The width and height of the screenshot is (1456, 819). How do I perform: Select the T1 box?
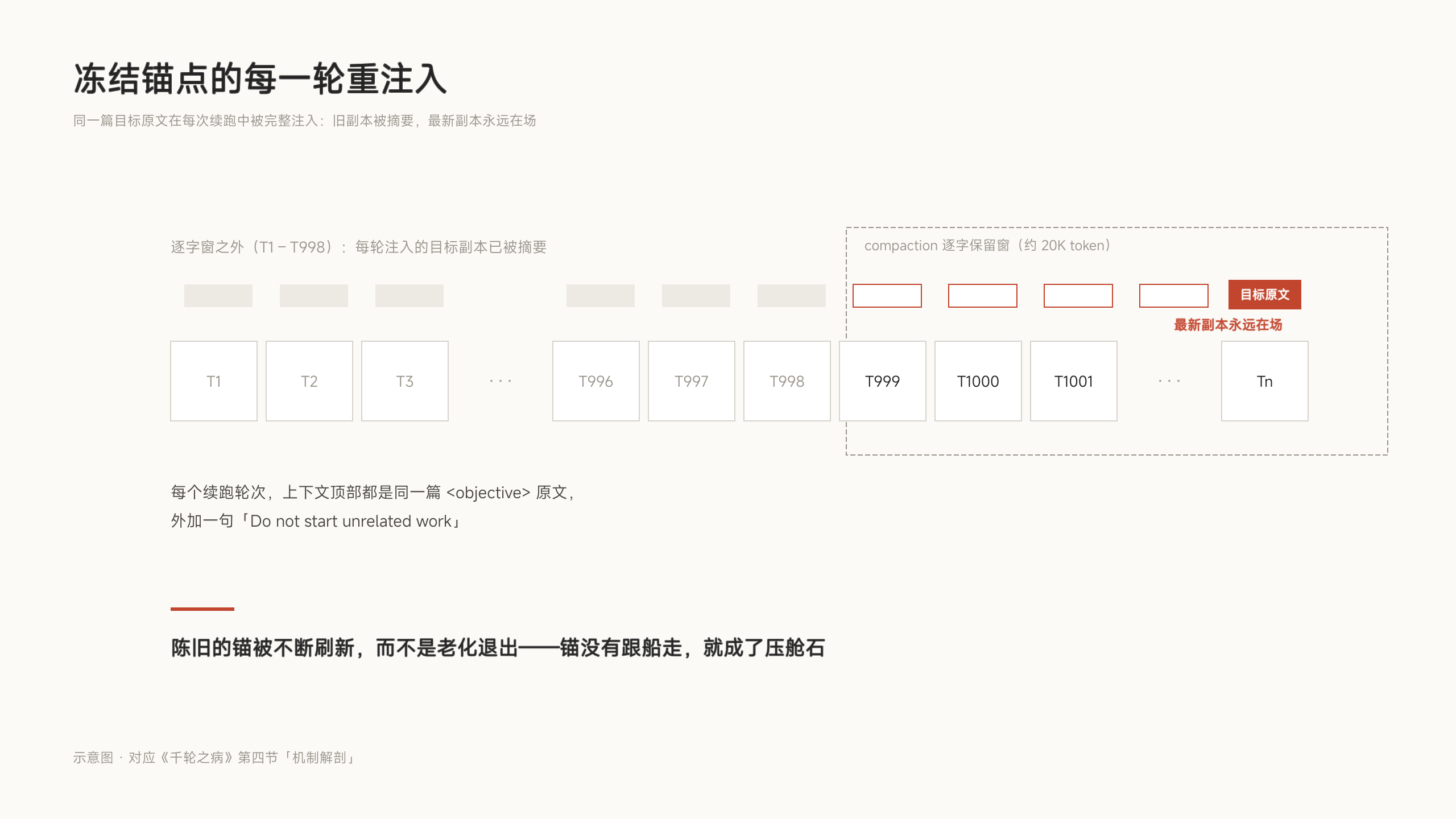tap(214, 381)
